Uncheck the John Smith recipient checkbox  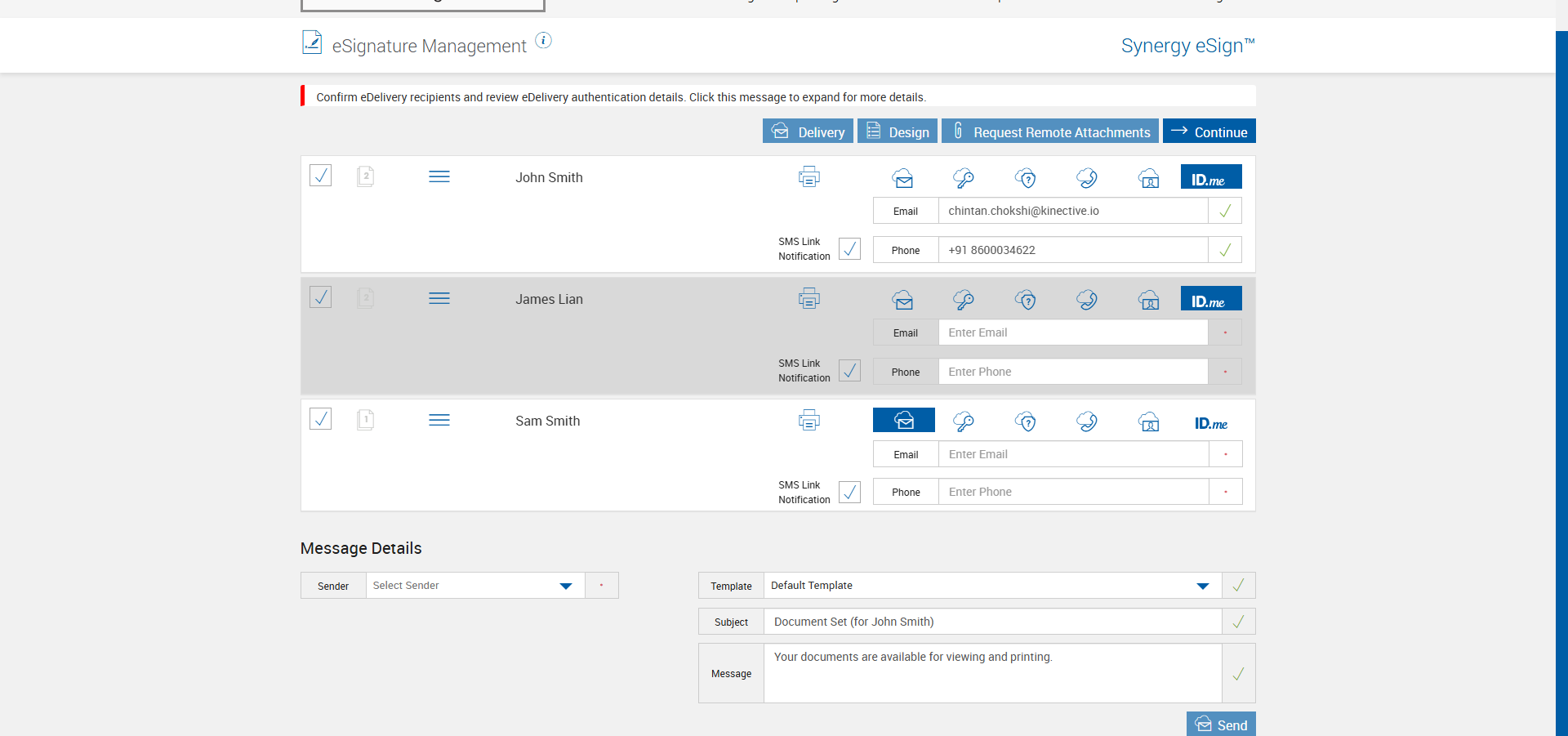click(x=320, y=176)
